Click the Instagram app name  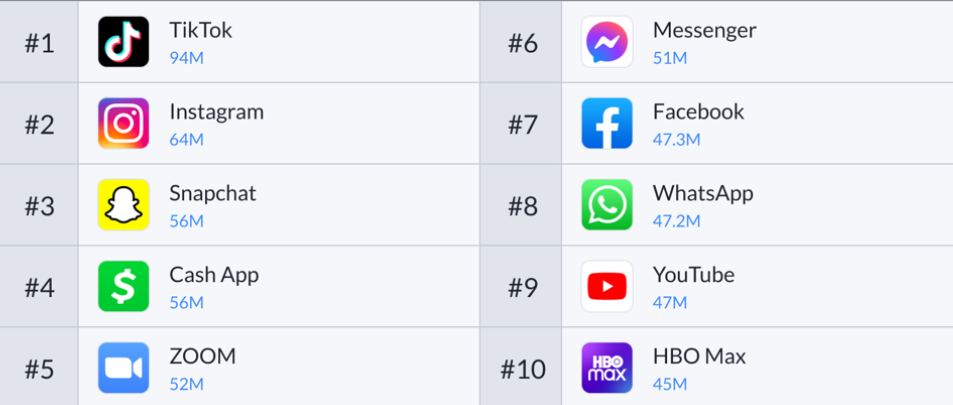coord(216,112)
